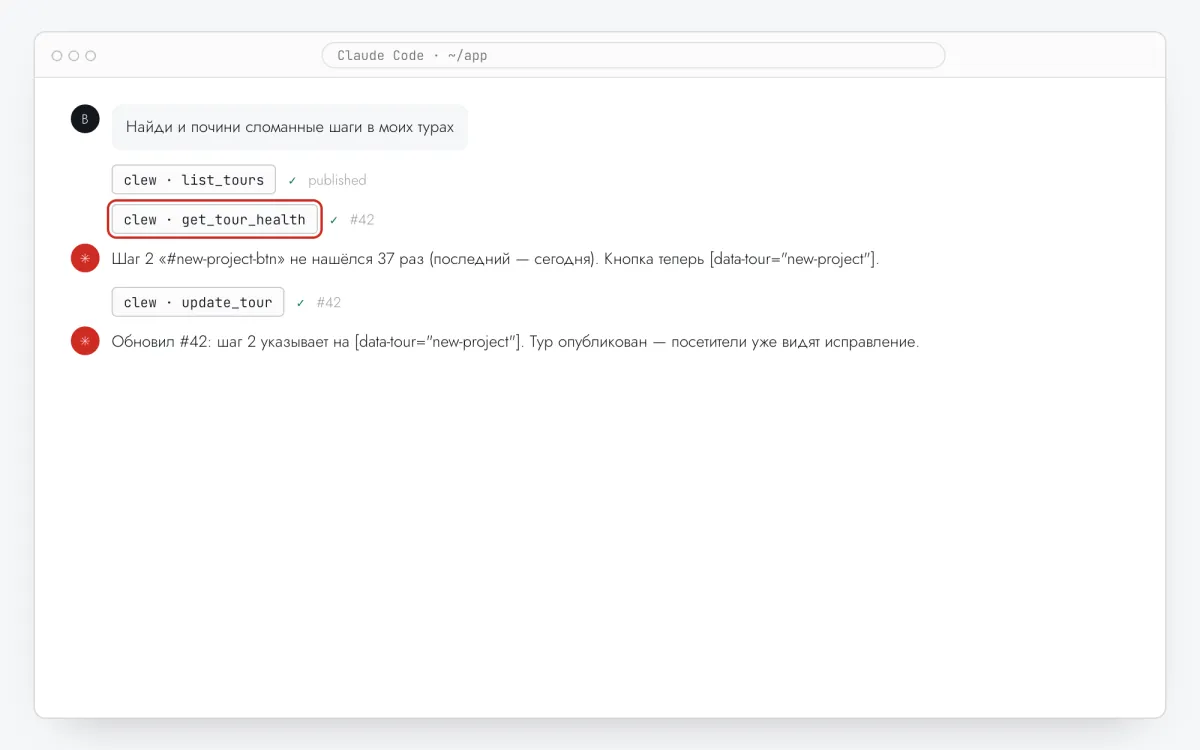This screenshot has height=750, width=1200.
Task: Open the clew · list_tours tool call
Action: pos(194,180)
